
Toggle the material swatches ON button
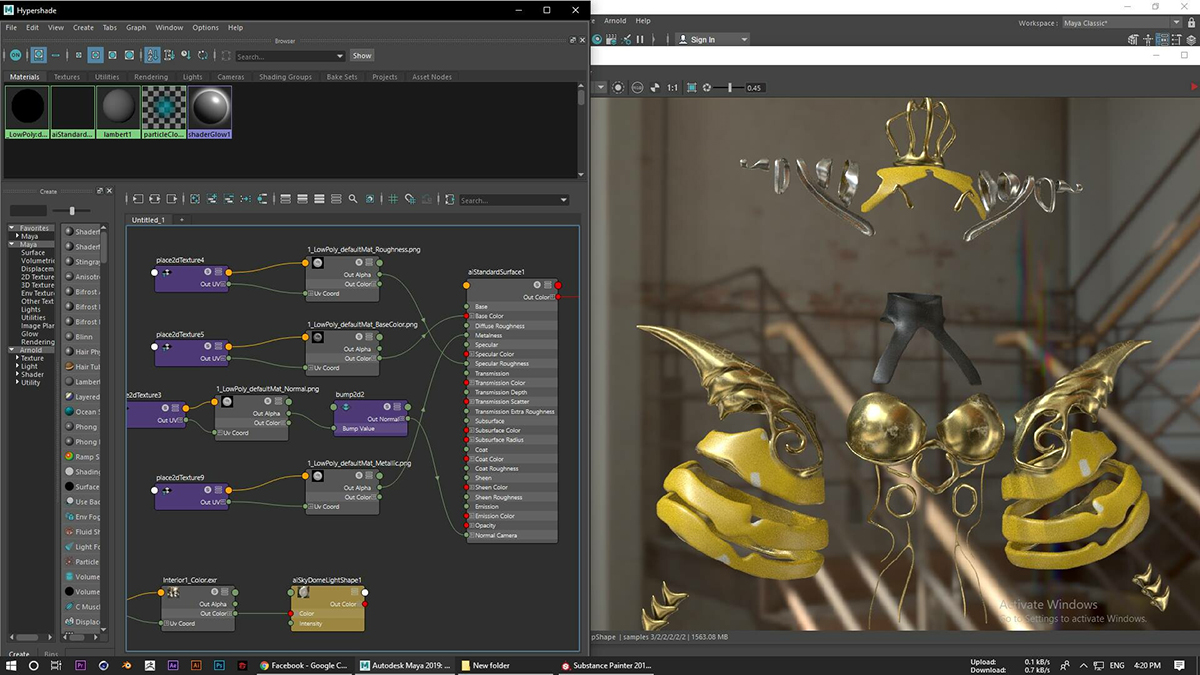pos(15,56)
